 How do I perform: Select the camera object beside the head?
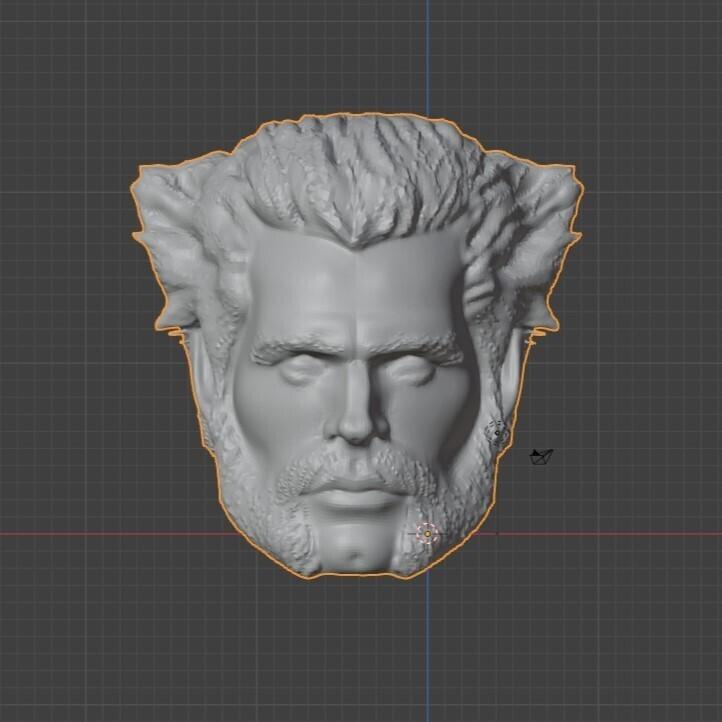542,457
